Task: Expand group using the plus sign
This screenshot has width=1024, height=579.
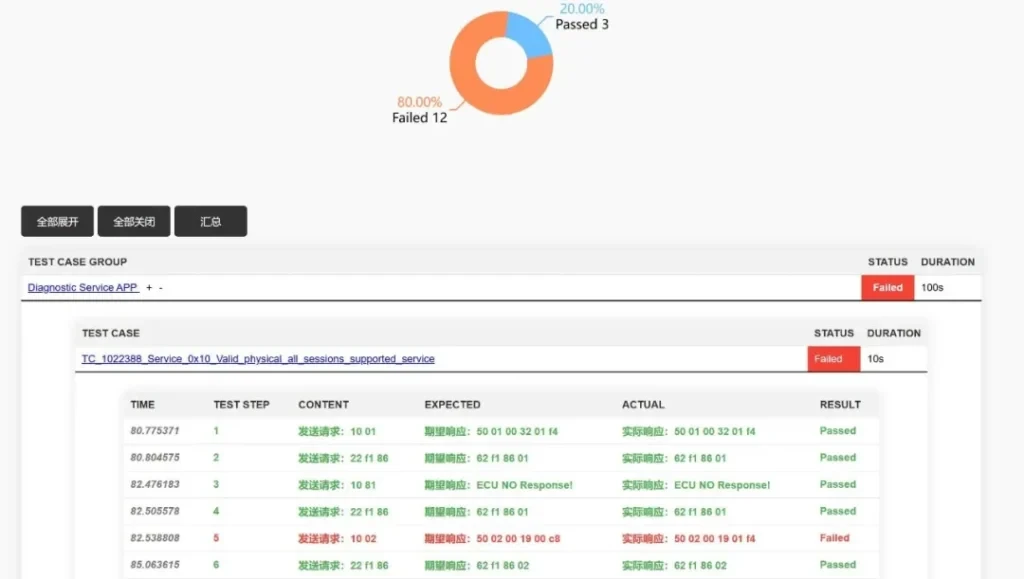Action: pyautogui.click(x=149, y=288)
